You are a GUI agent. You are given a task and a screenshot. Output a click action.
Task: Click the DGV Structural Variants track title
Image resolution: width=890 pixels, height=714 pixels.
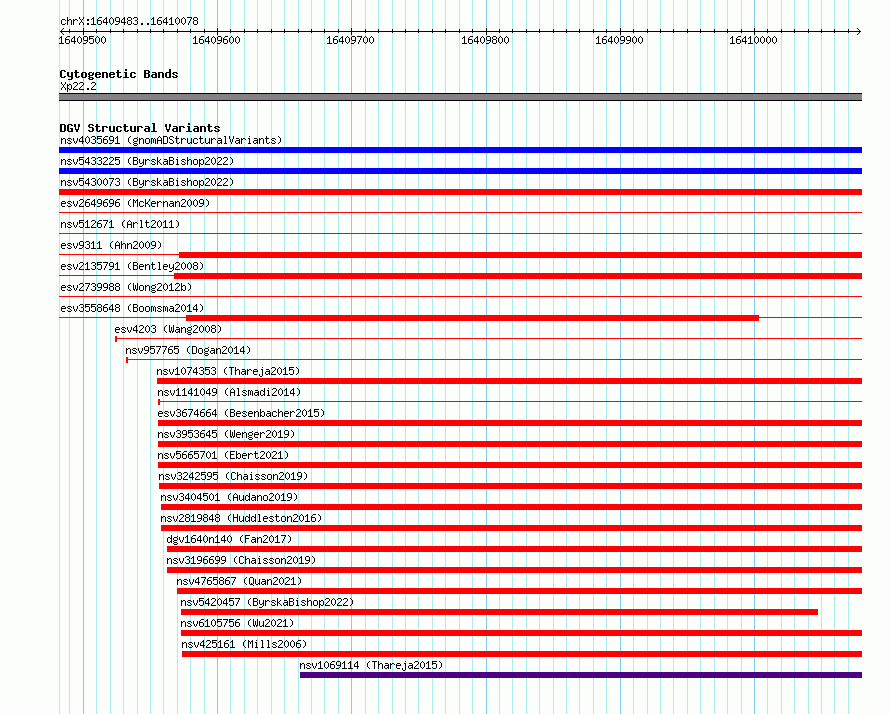(140, 128)
